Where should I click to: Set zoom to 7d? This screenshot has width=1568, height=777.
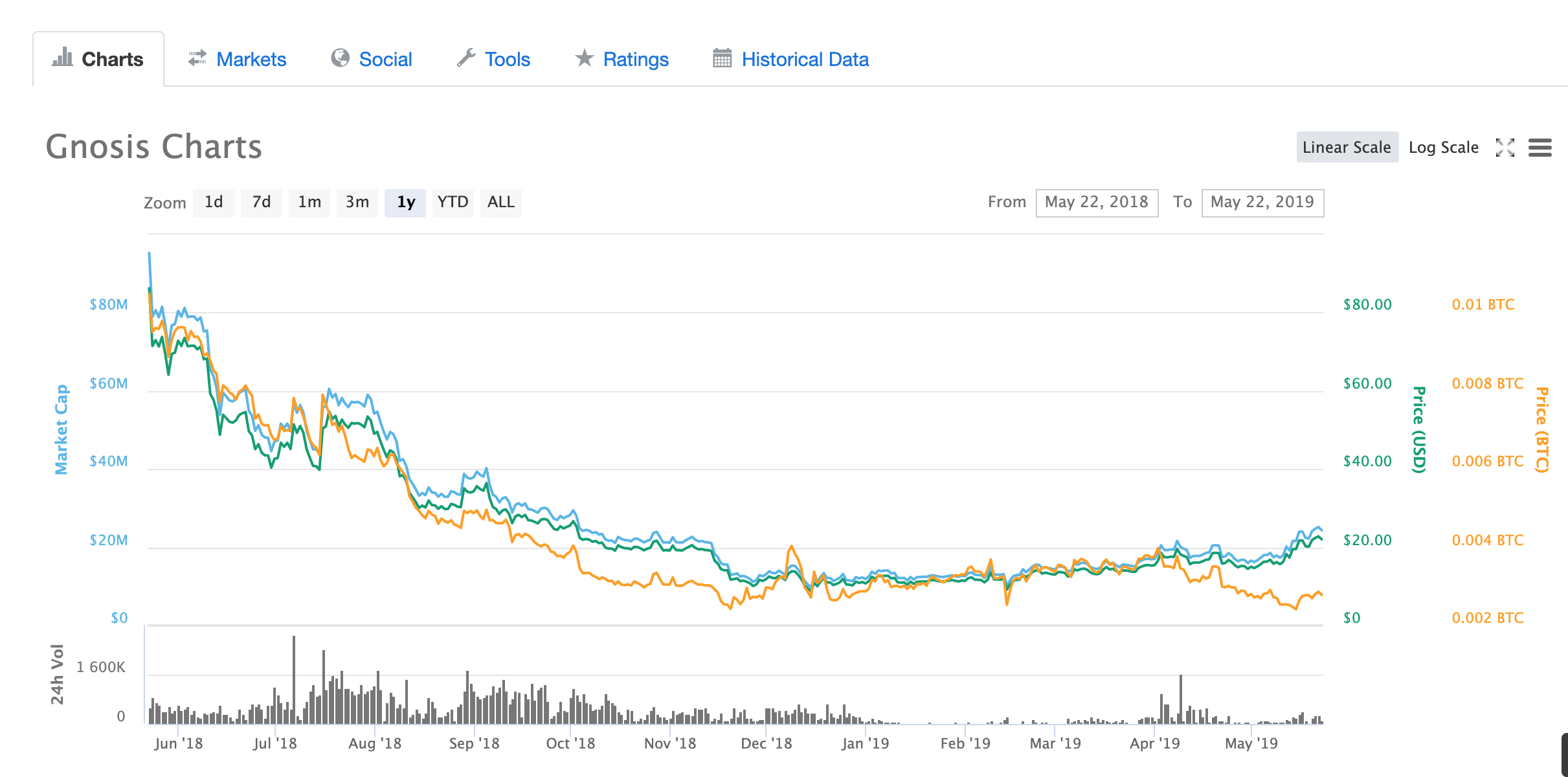(x=262, y=203)
